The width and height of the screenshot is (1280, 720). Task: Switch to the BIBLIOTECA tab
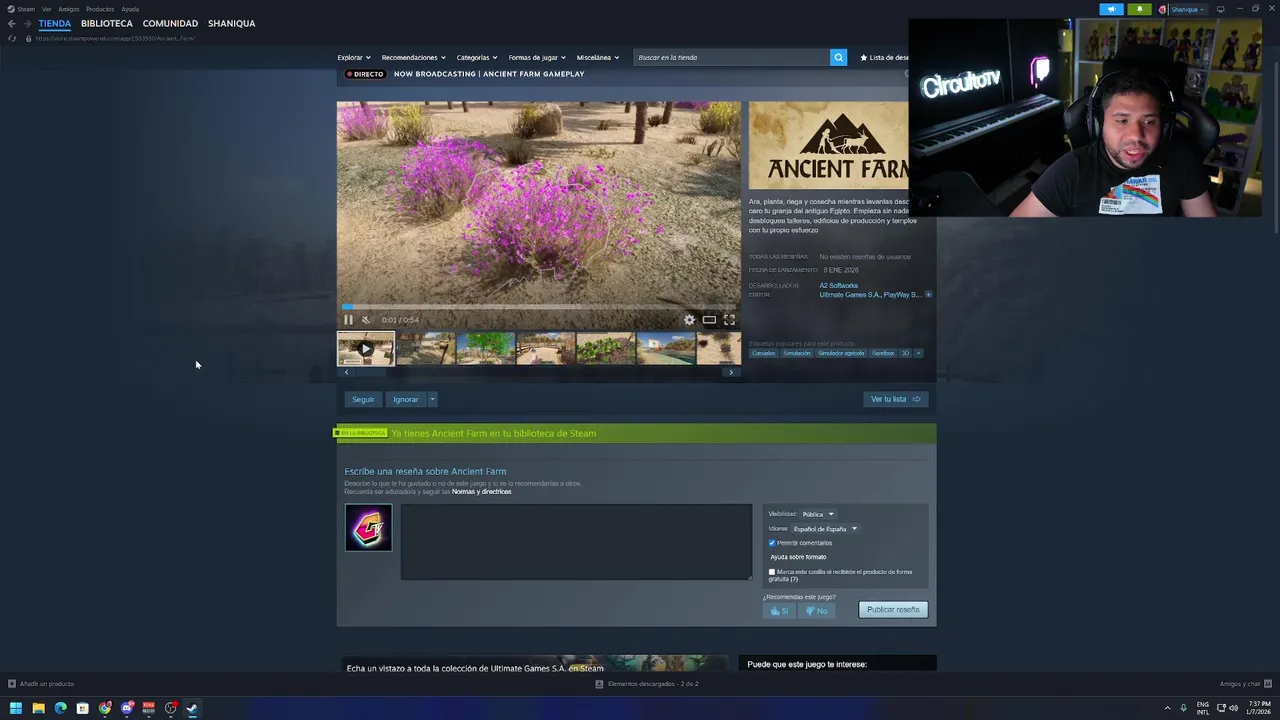(x=107, y=23)
